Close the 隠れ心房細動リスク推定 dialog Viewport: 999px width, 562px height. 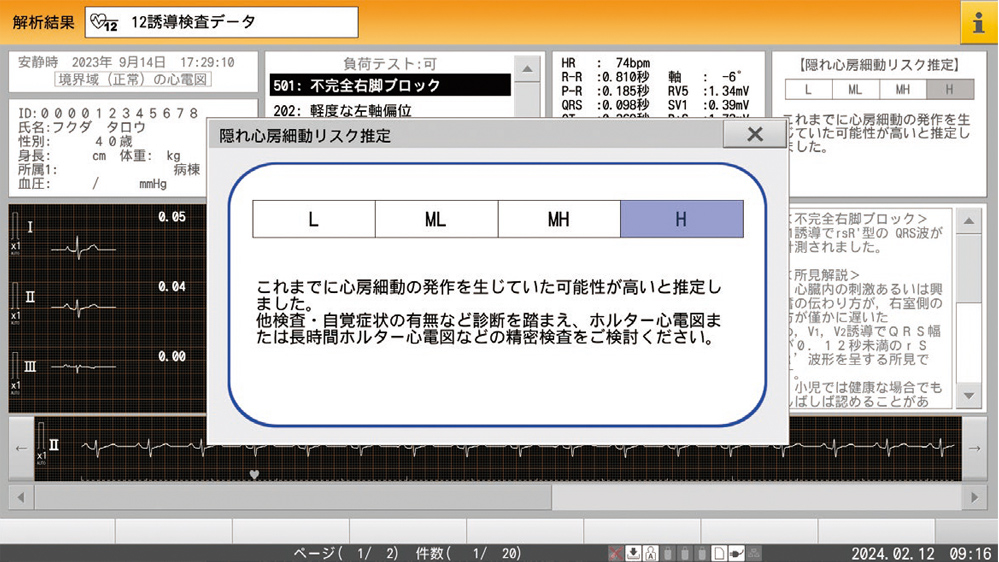click(754, 134)
